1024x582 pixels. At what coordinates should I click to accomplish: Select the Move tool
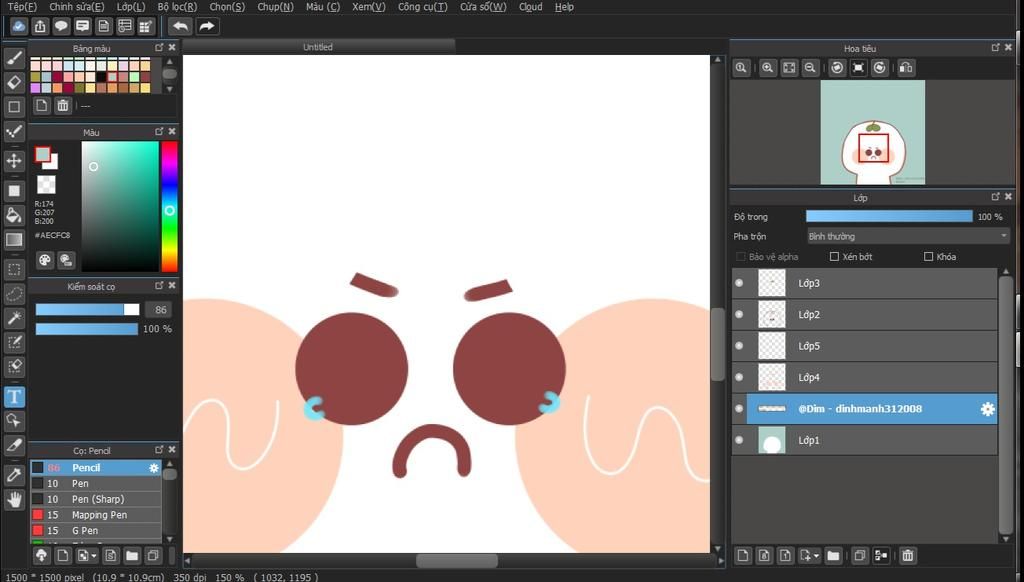point(14,161)
